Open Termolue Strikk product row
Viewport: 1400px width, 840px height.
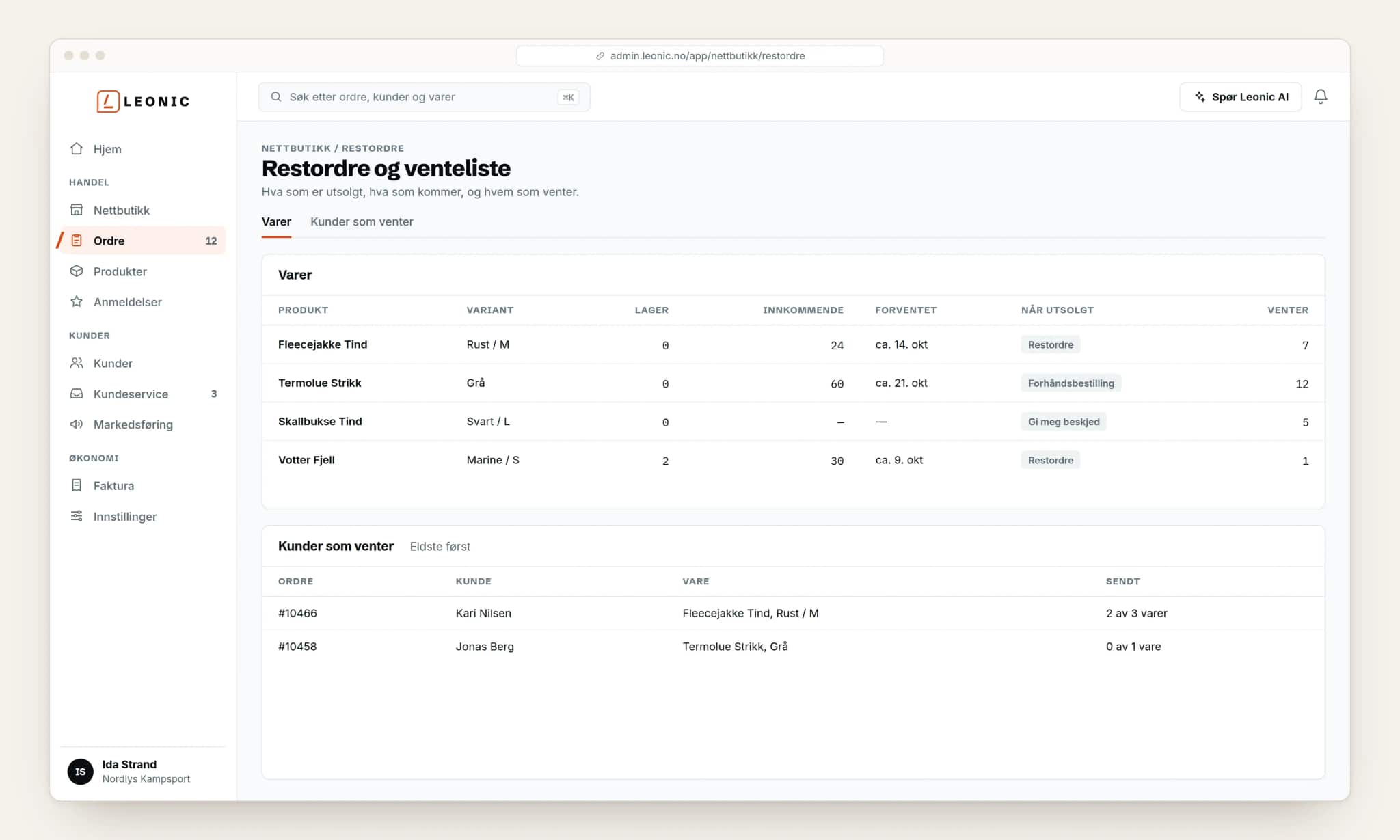[x=793, y=383]
